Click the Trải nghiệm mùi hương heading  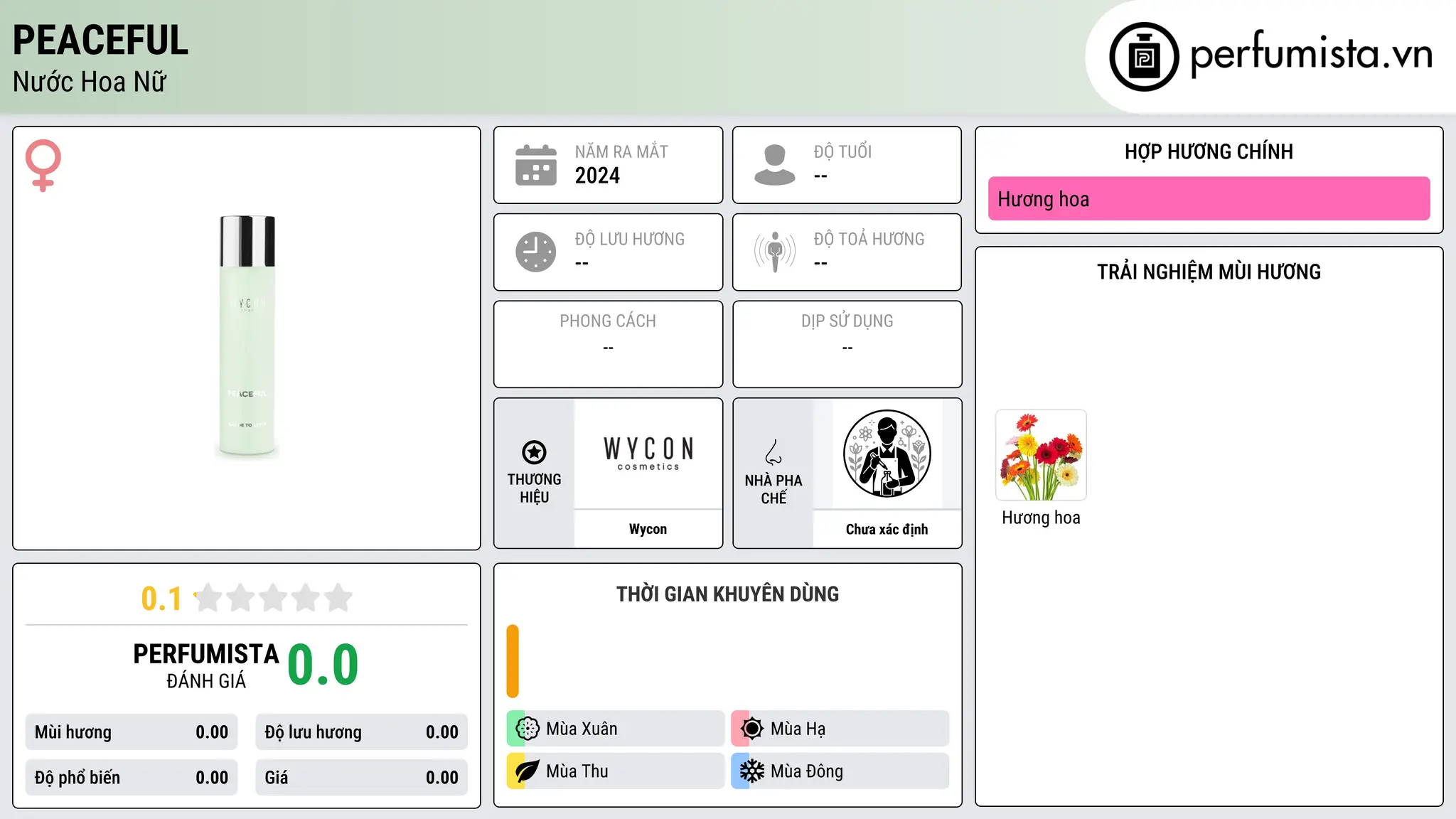click(1209, 272)
